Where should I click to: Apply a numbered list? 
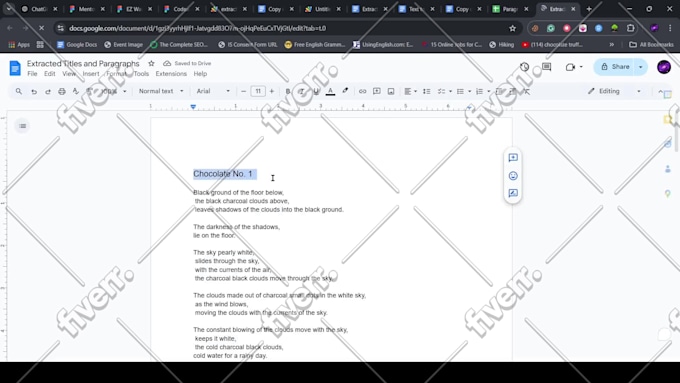pos(479,91)
